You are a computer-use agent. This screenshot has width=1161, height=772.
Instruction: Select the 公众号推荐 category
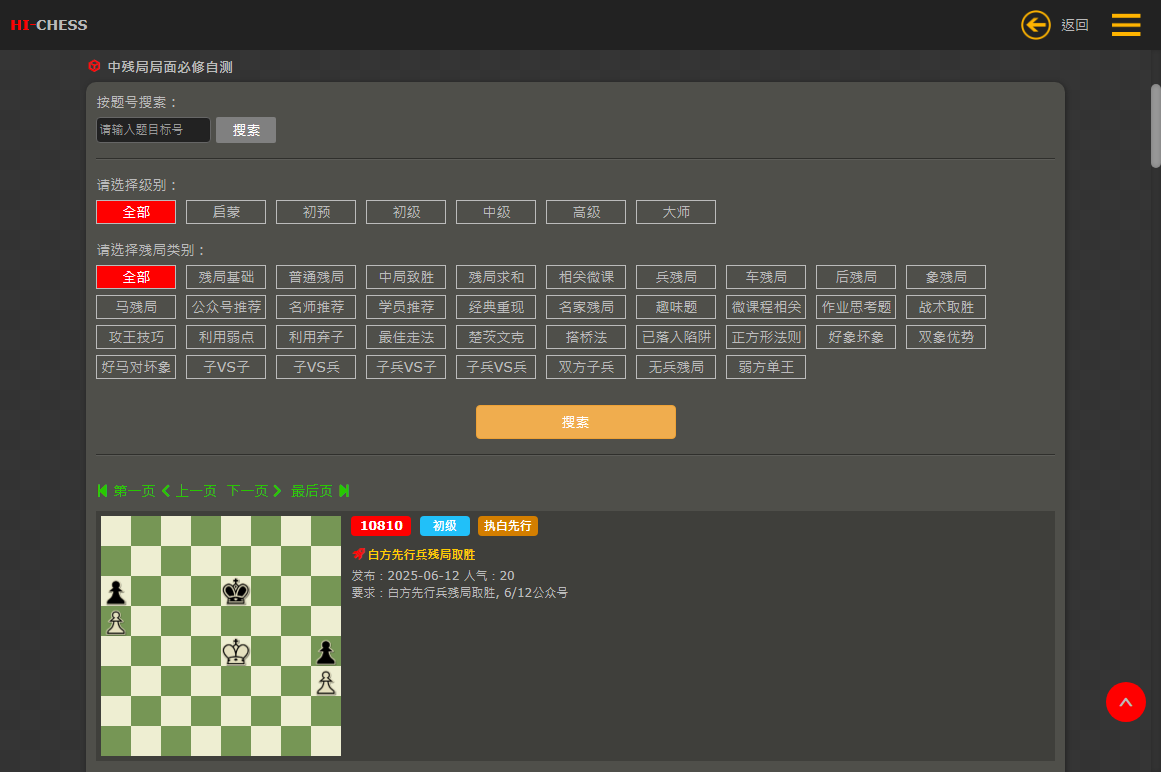(226, 307)
